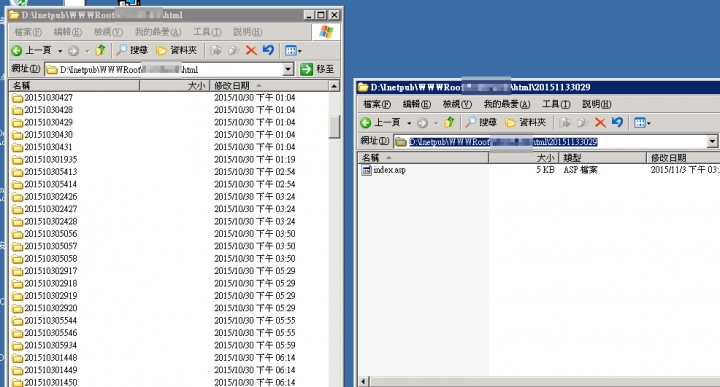Click Copy To icon in left window toolbar

[x=233, y=50]
